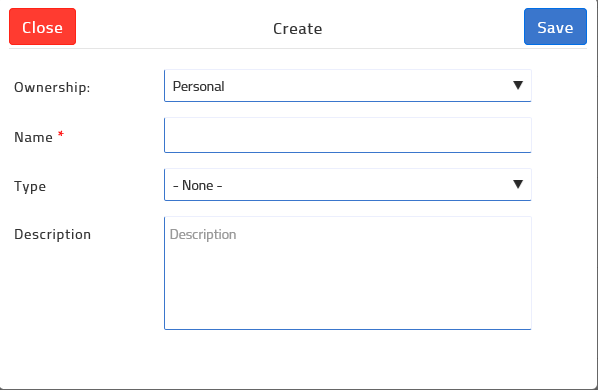This screenshot has width=598, height=390.
Task: Select the Personal value text
Action: coord(198,87)
